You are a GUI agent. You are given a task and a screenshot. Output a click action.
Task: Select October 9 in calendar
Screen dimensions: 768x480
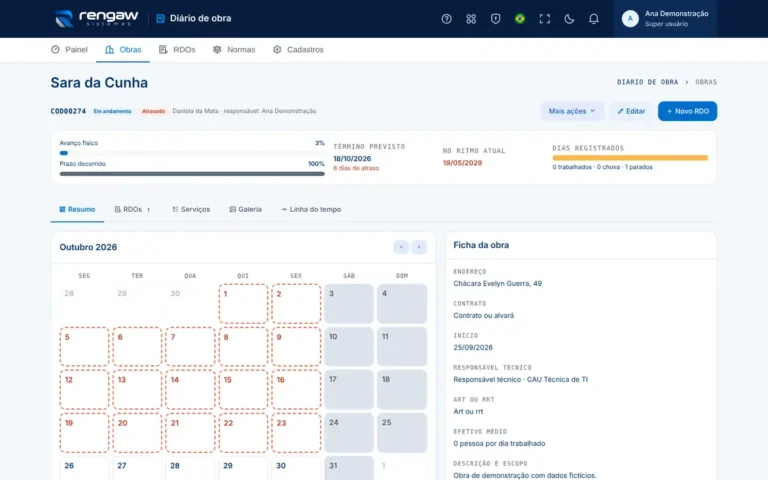tap(296, 347)
